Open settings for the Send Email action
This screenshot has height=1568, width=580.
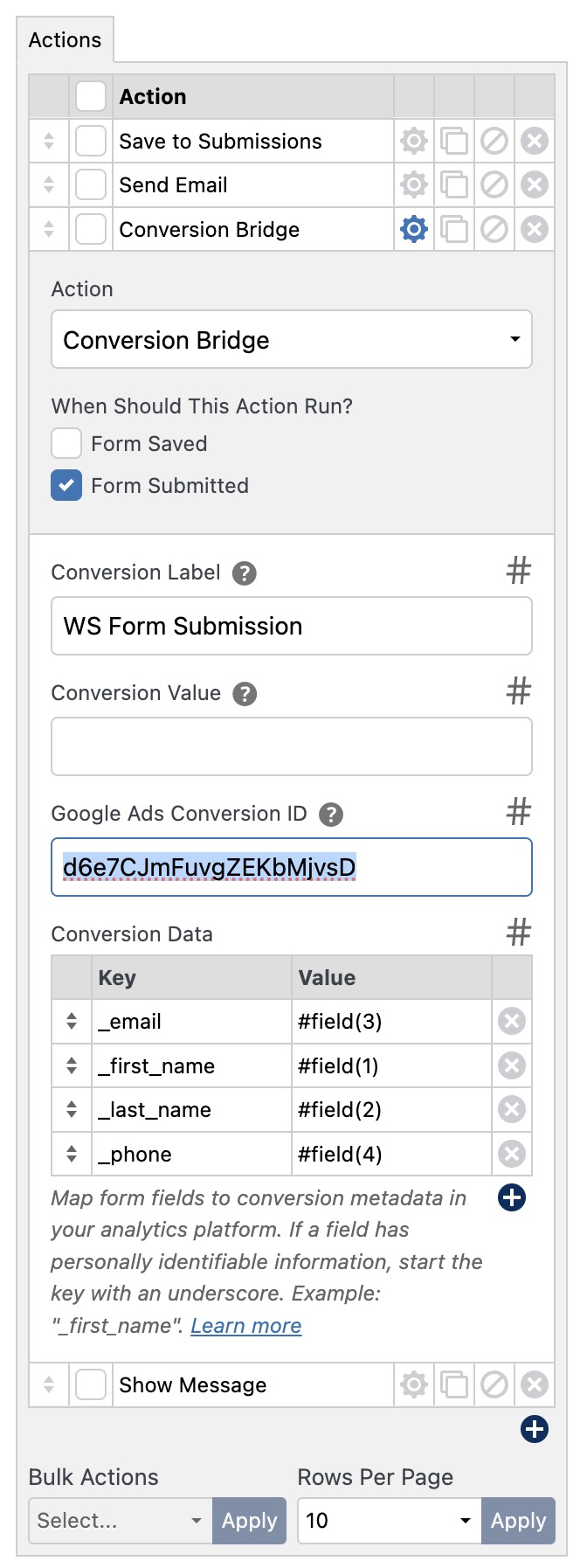[413, 184]
